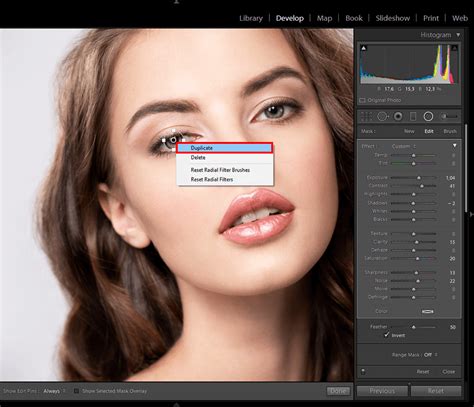
Task: Click the Shadows slider handle
Action: click(413, 203)
